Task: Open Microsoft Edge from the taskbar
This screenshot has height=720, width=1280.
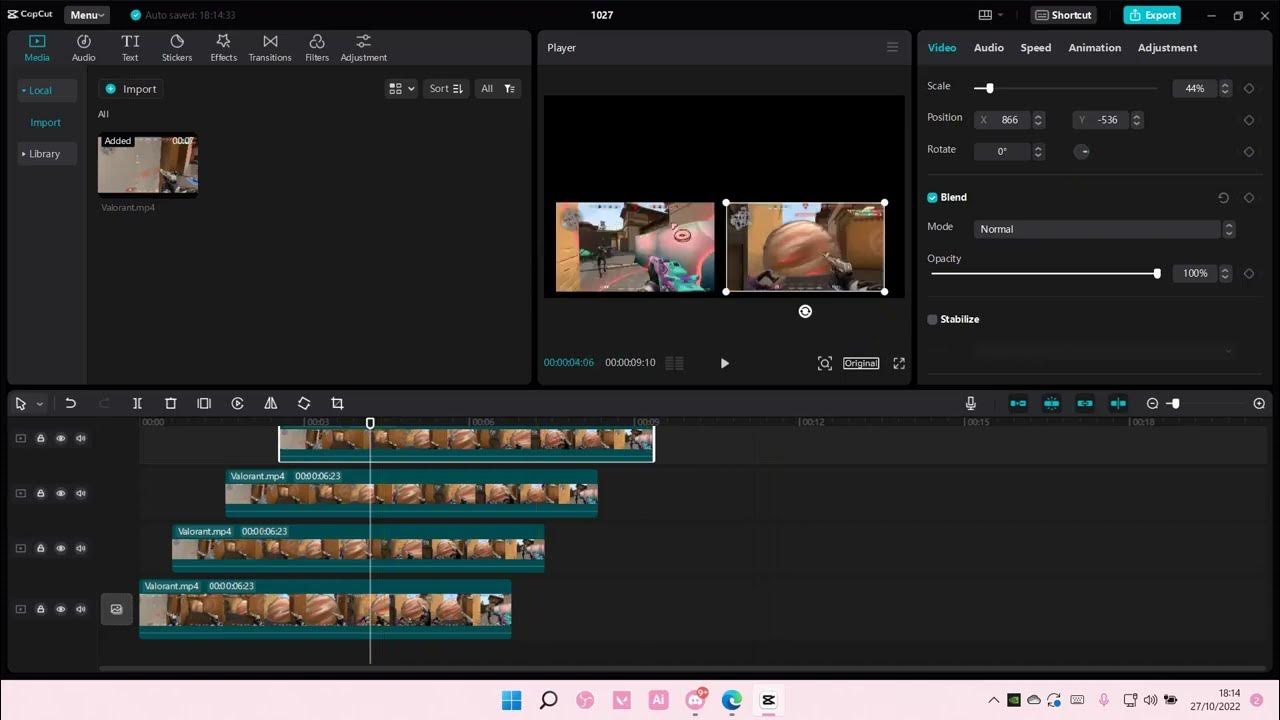Action: tap(732, 700)
